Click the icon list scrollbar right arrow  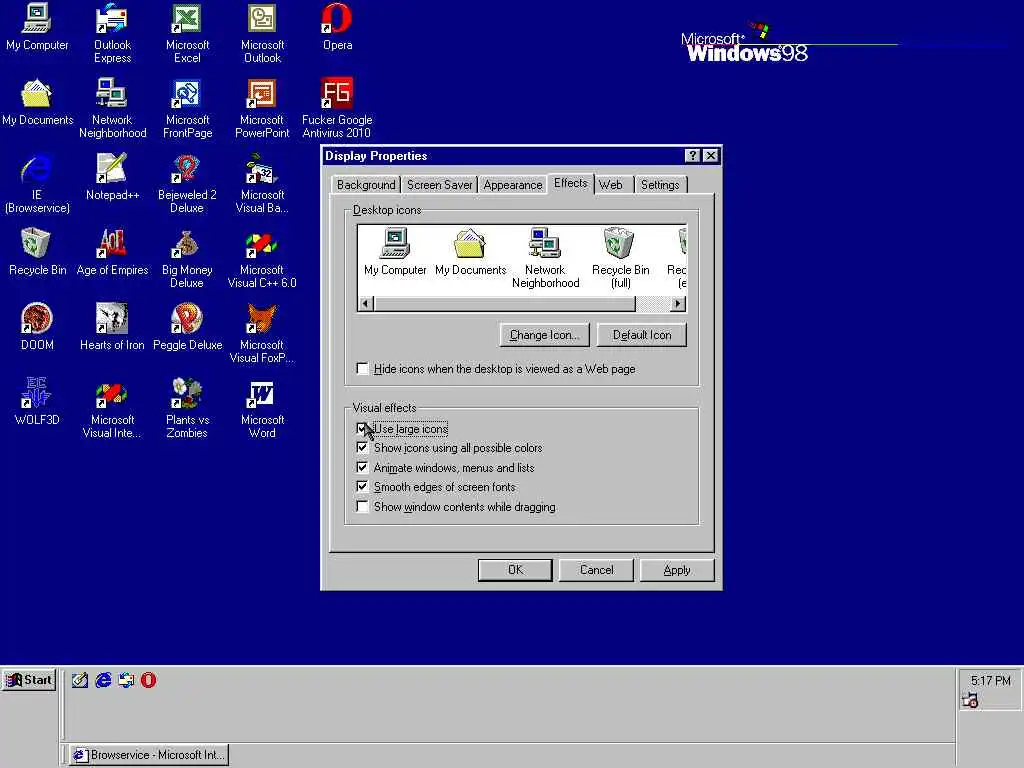(x=678, y=304)
